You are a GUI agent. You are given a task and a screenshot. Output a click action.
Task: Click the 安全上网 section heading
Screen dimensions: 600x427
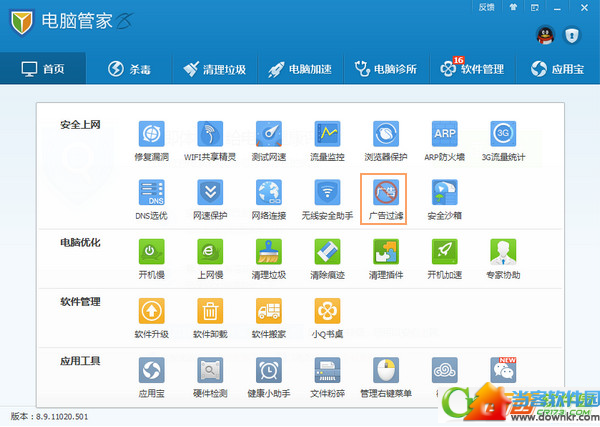pyautogui.click(x=80, y=125)
